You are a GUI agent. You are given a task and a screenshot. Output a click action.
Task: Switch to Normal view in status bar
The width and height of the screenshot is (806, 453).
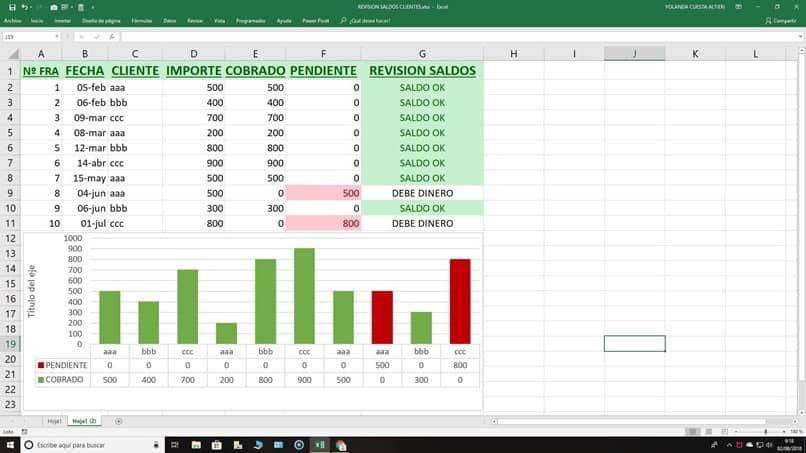point(693,431)
